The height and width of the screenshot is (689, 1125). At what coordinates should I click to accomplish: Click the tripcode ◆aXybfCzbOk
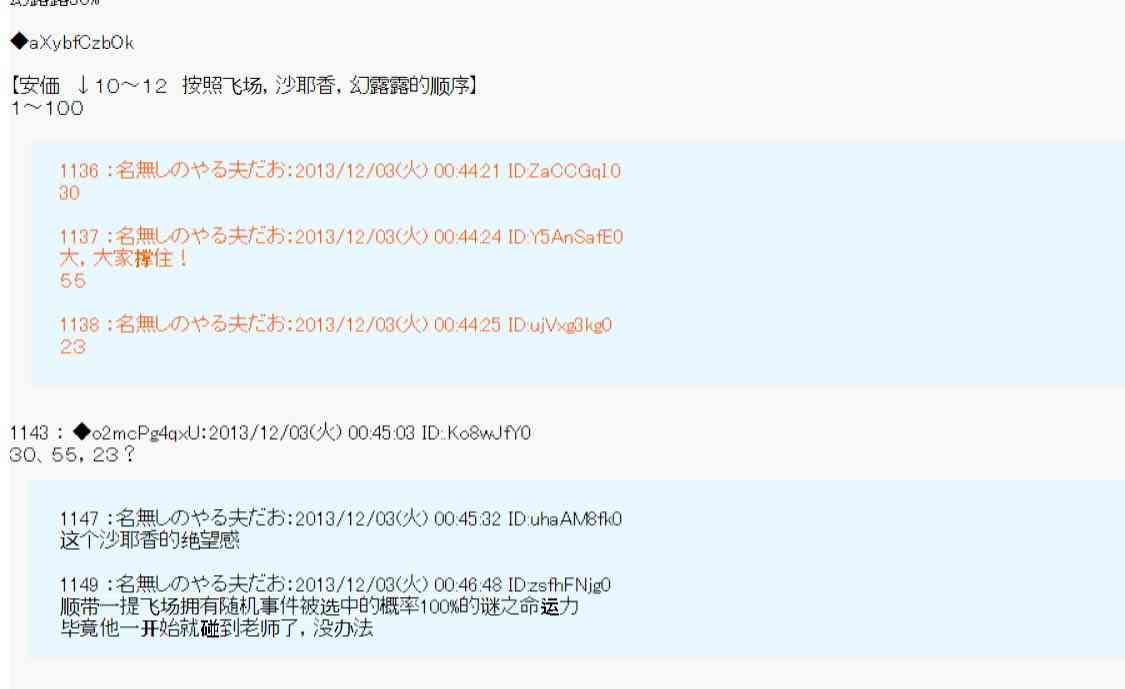[x=72, y=42]
